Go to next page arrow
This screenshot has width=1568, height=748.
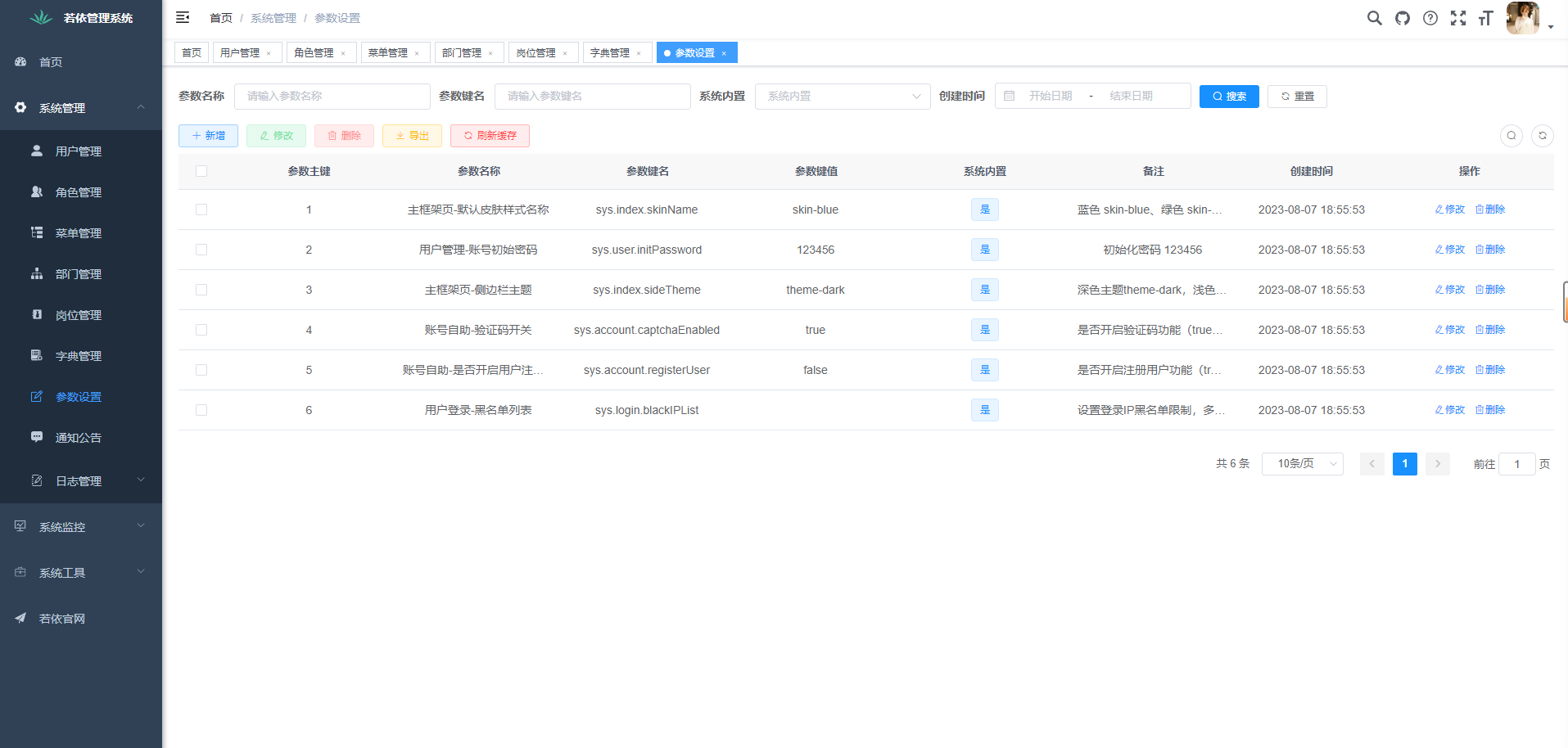(x=1438, y=463)
